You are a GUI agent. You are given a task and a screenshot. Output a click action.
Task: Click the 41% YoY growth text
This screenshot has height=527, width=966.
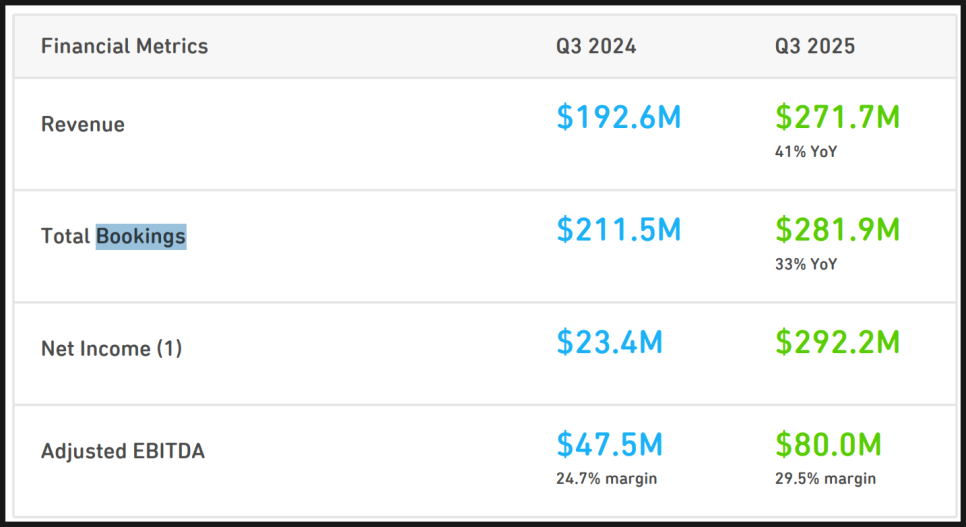pyautogui.click(x=806, y=152)
